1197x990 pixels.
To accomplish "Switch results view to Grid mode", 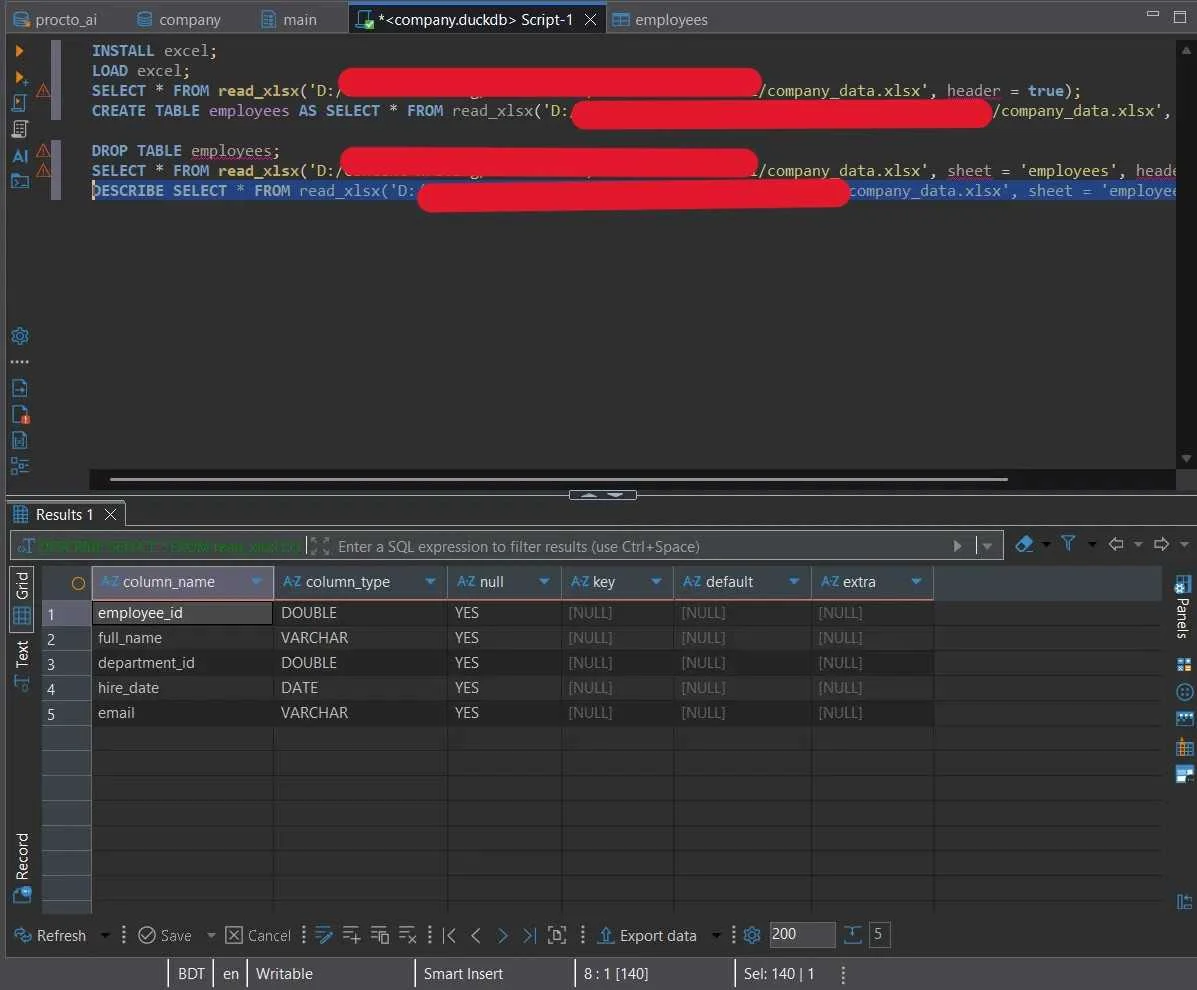I will click(x=21, y=599).
